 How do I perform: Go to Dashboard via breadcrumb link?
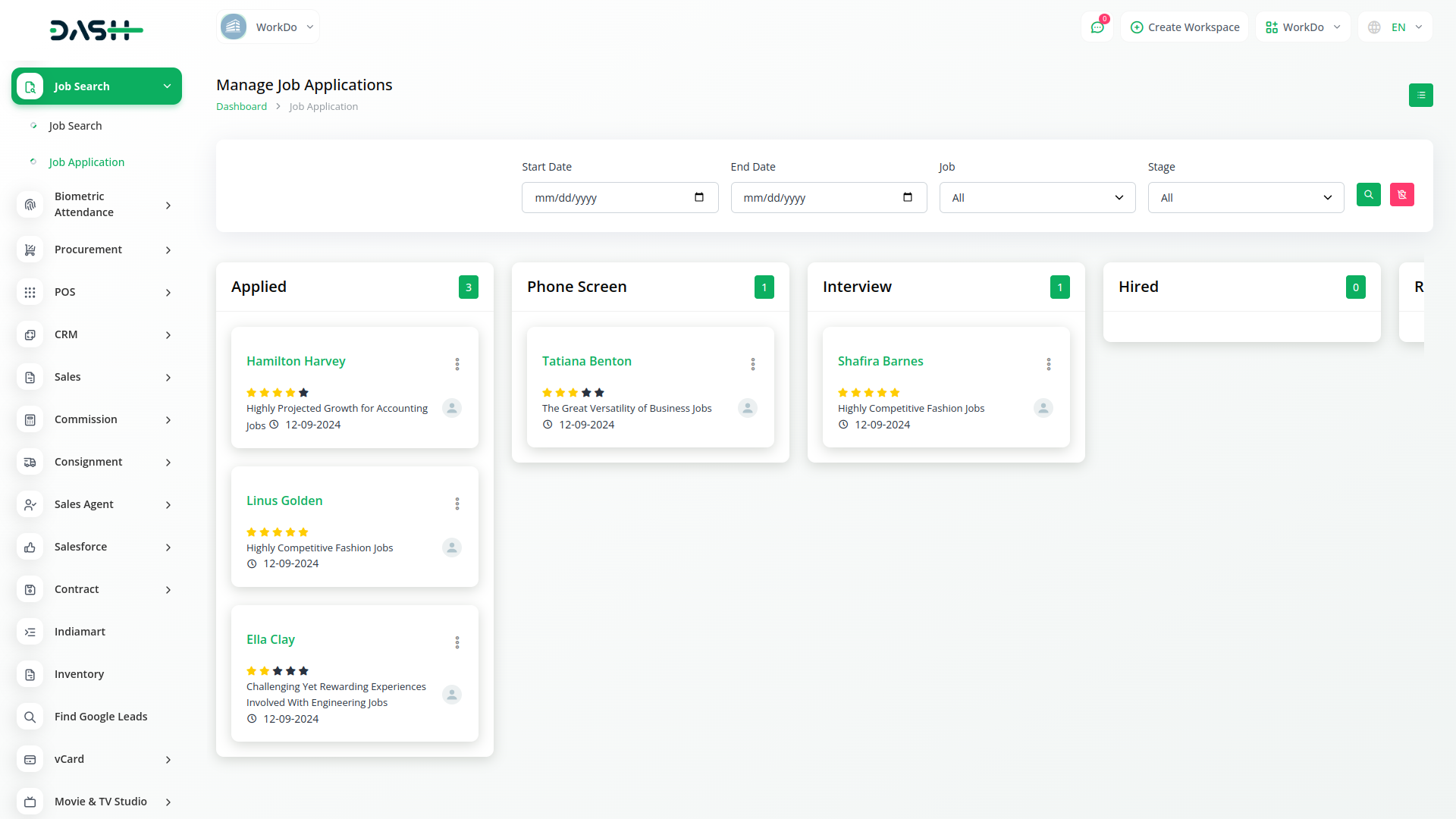tap(241, 107)
